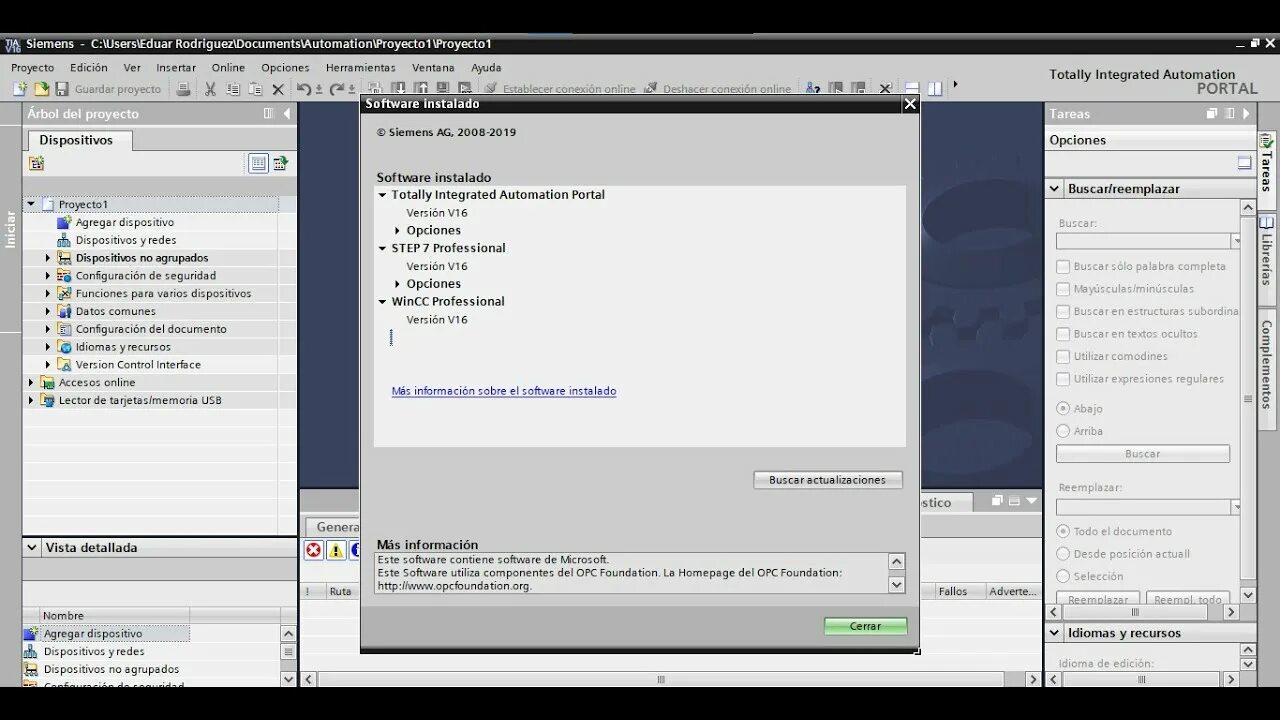
Task: Click the delete X icon beside paste
Action: (278, 89)
